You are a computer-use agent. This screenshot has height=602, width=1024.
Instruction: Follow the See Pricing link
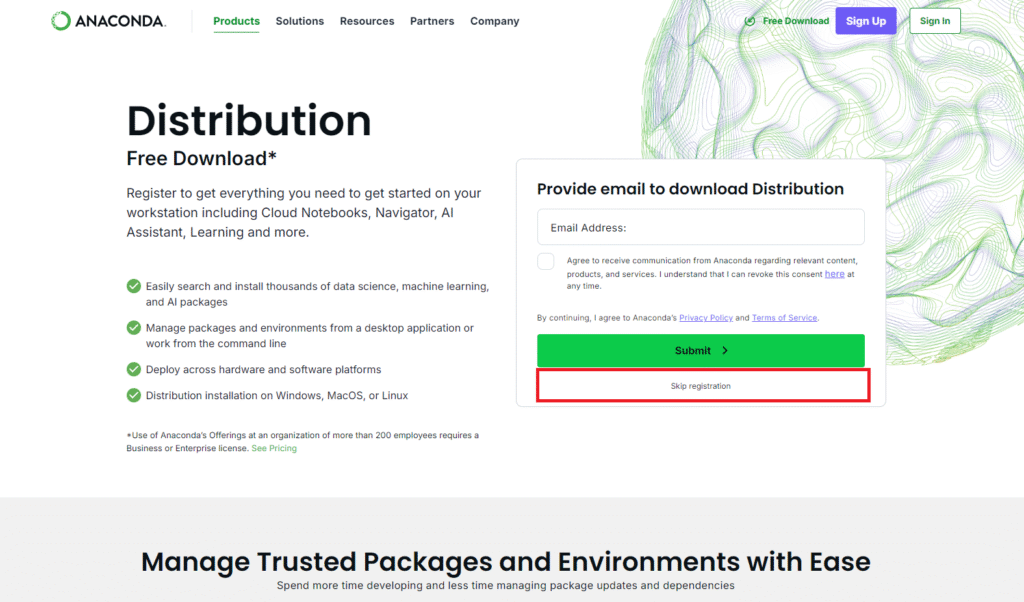pyautogui.click(x=274, y=448)
